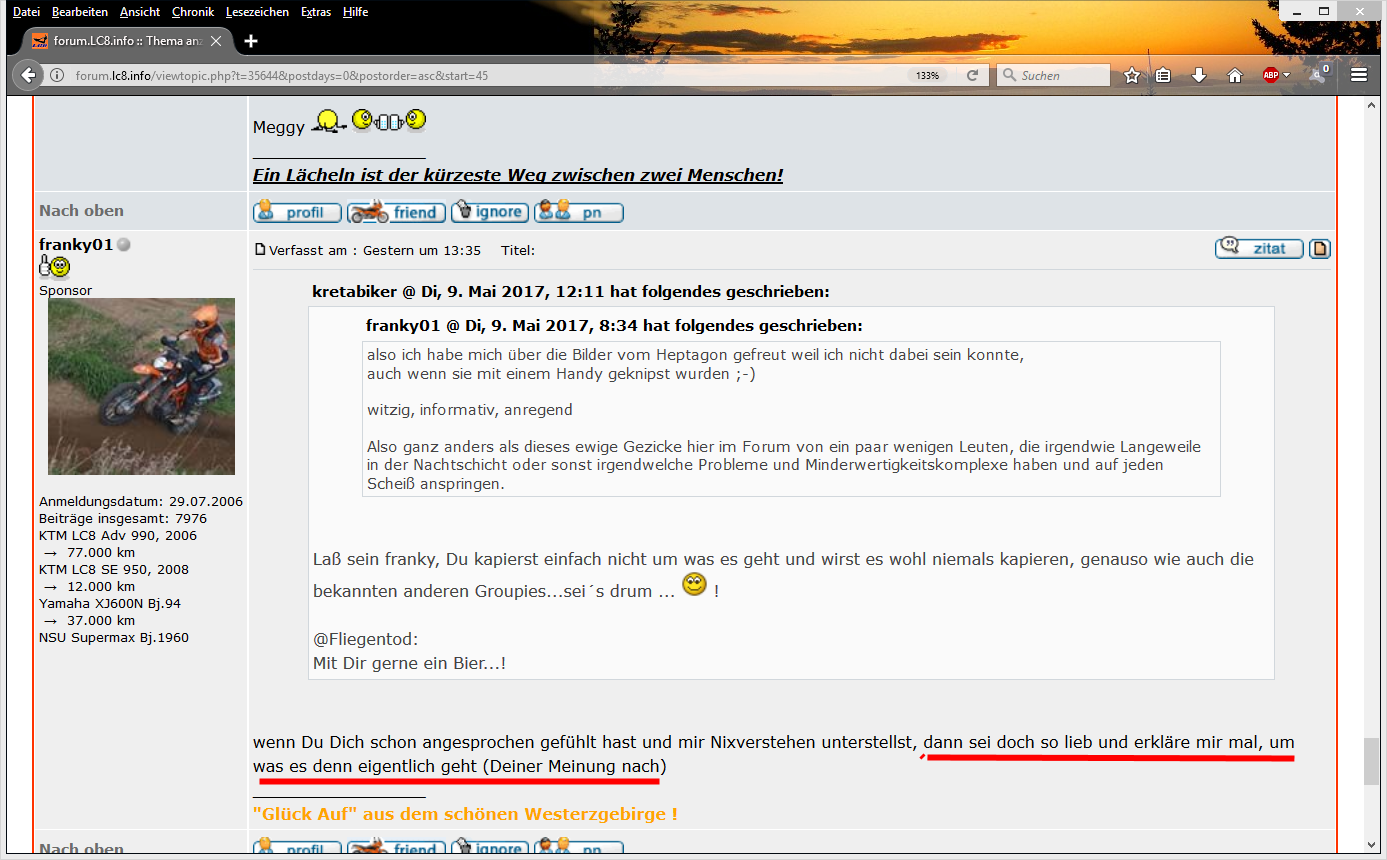
Task: Open the Chronik menu
Action: pos(192,12)
